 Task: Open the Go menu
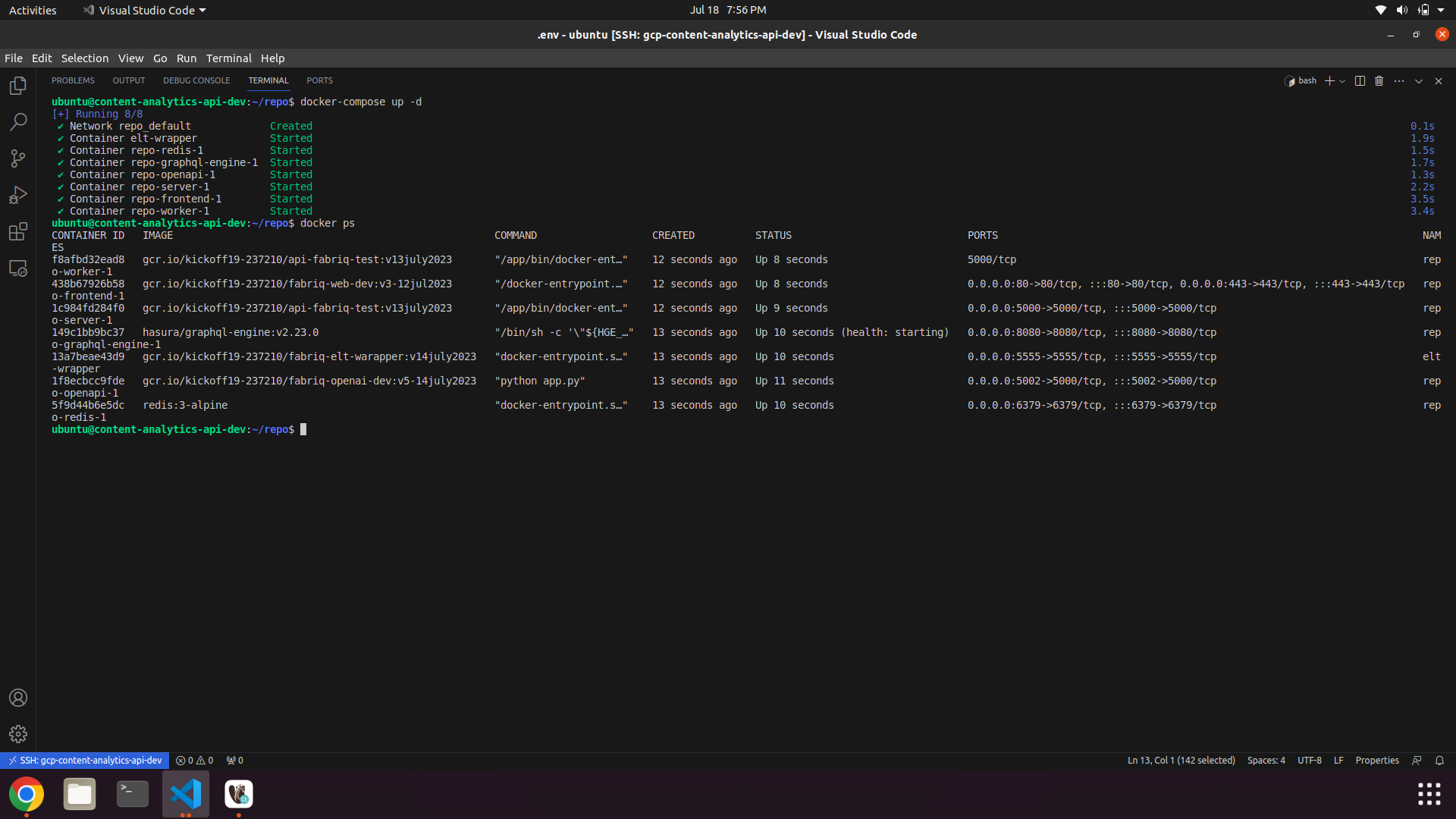pos(160,58)
